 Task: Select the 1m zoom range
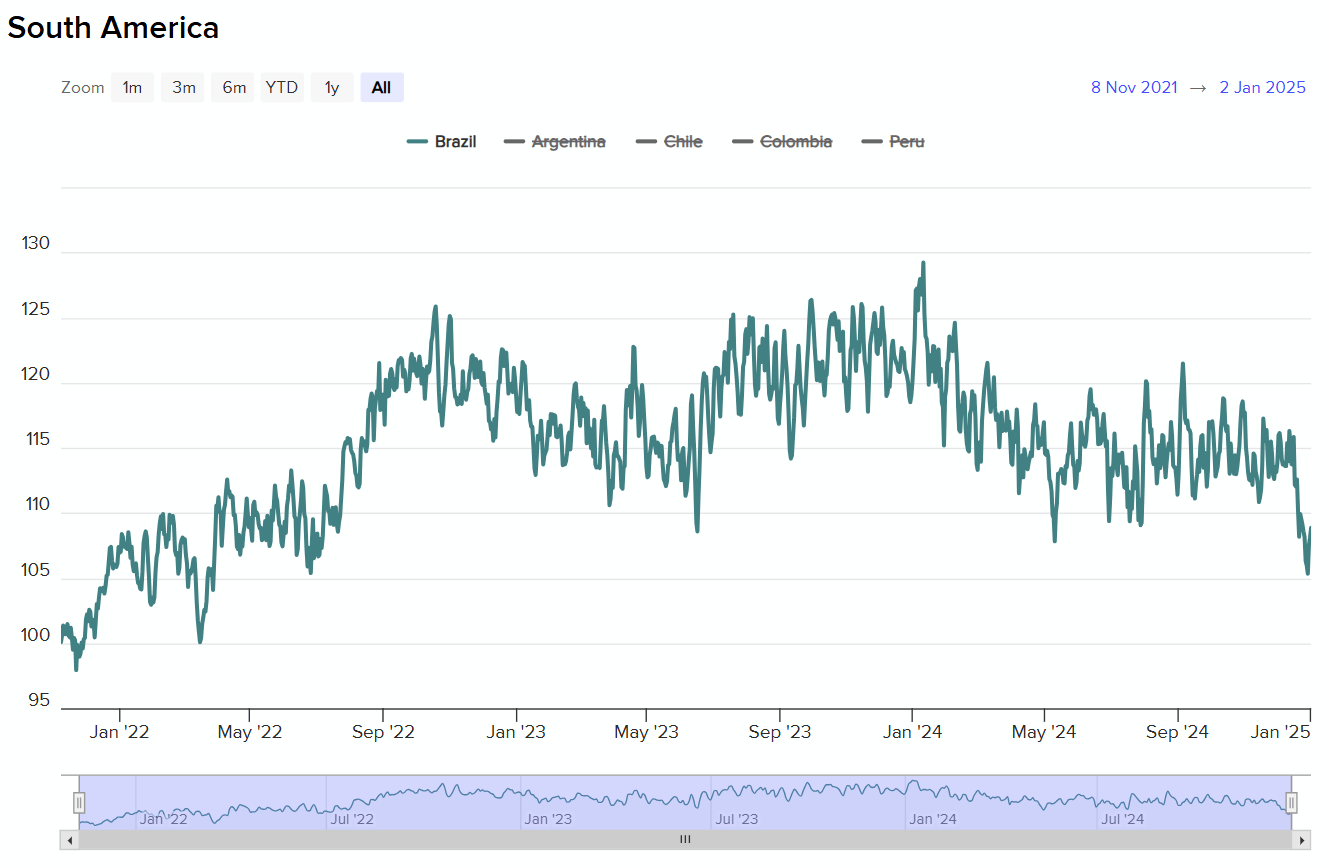pos(132,88)
